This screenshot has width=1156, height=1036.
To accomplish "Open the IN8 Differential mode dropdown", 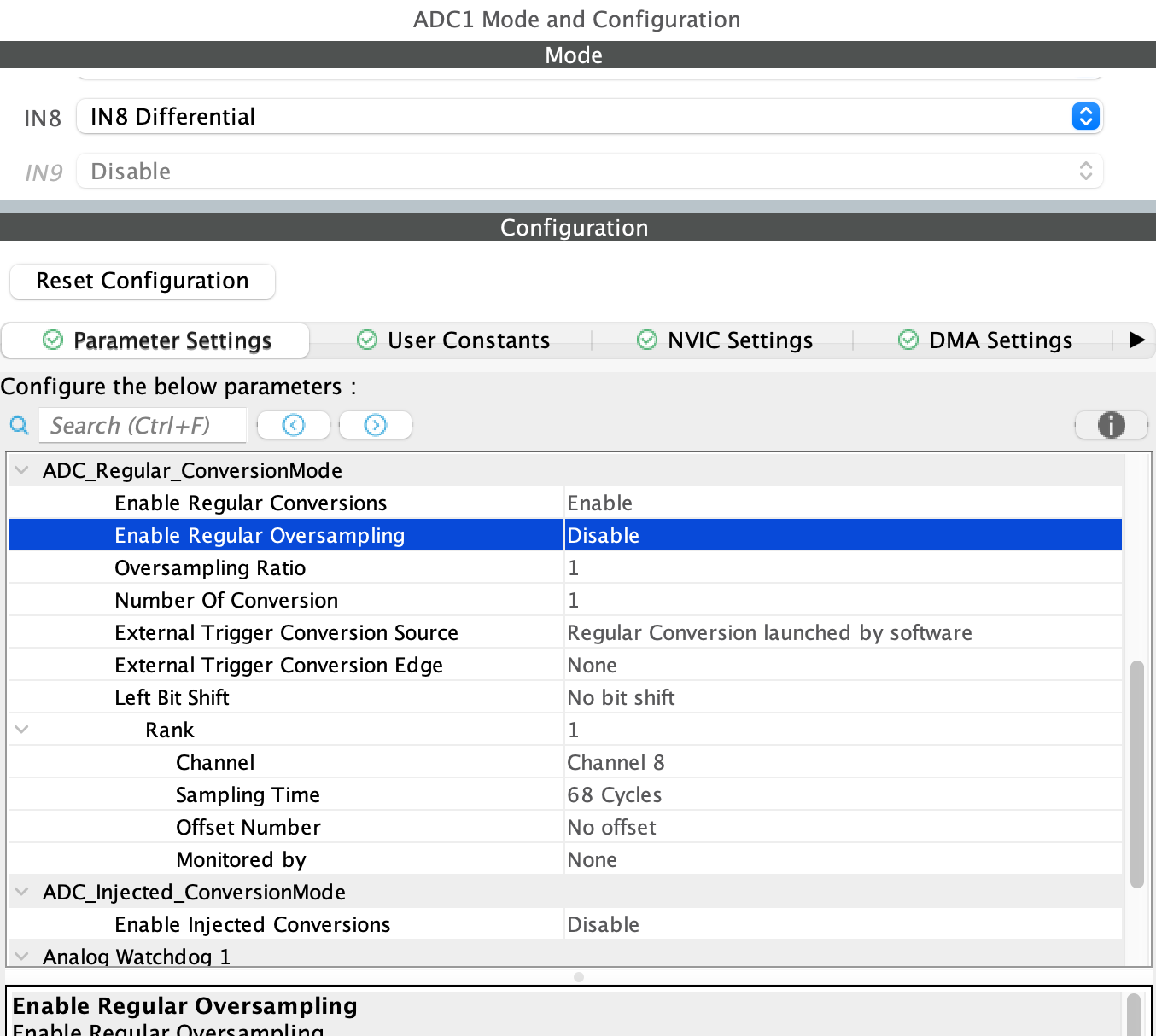I will [x=1084, y=116].
